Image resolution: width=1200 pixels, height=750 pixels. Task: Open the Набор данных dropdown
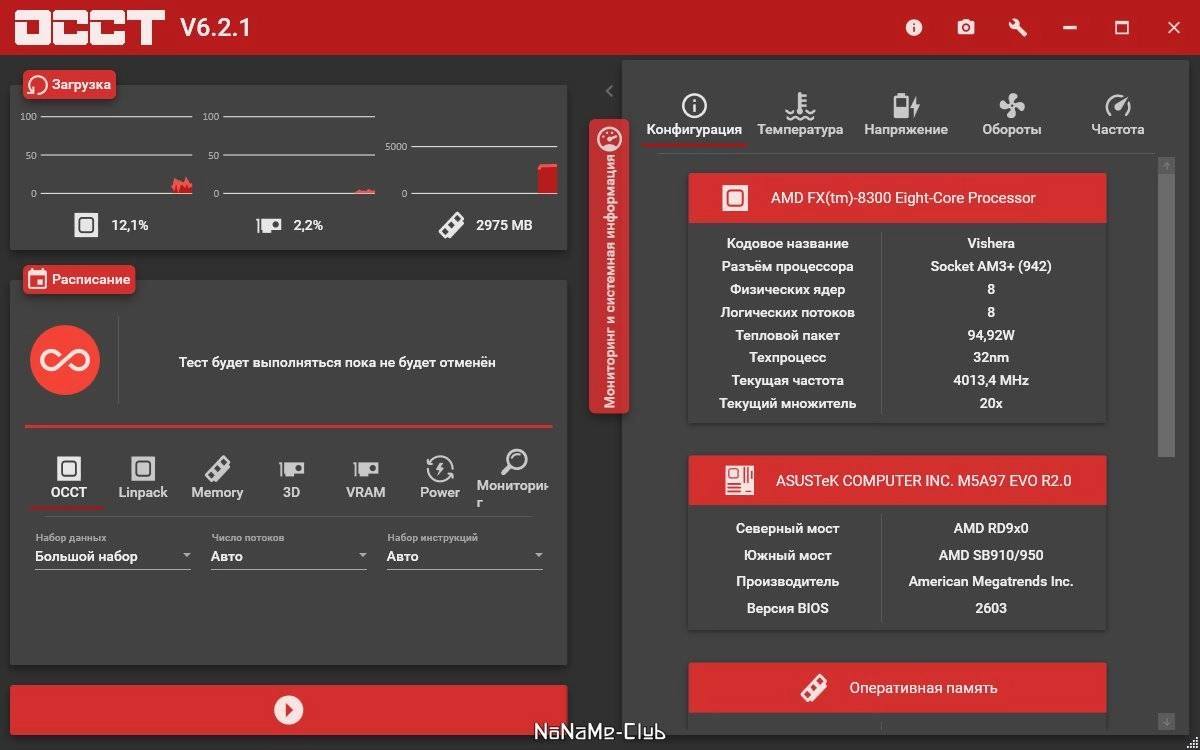coord(113,556)
